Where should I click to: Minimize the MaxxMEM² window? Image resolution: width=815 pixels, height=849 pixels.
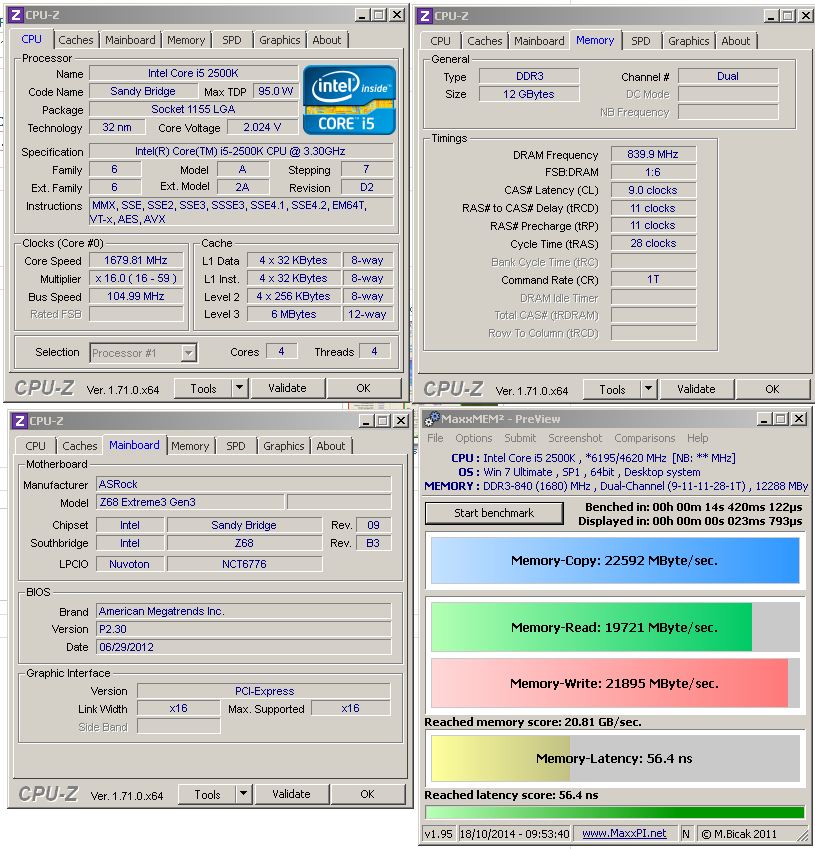764,419
